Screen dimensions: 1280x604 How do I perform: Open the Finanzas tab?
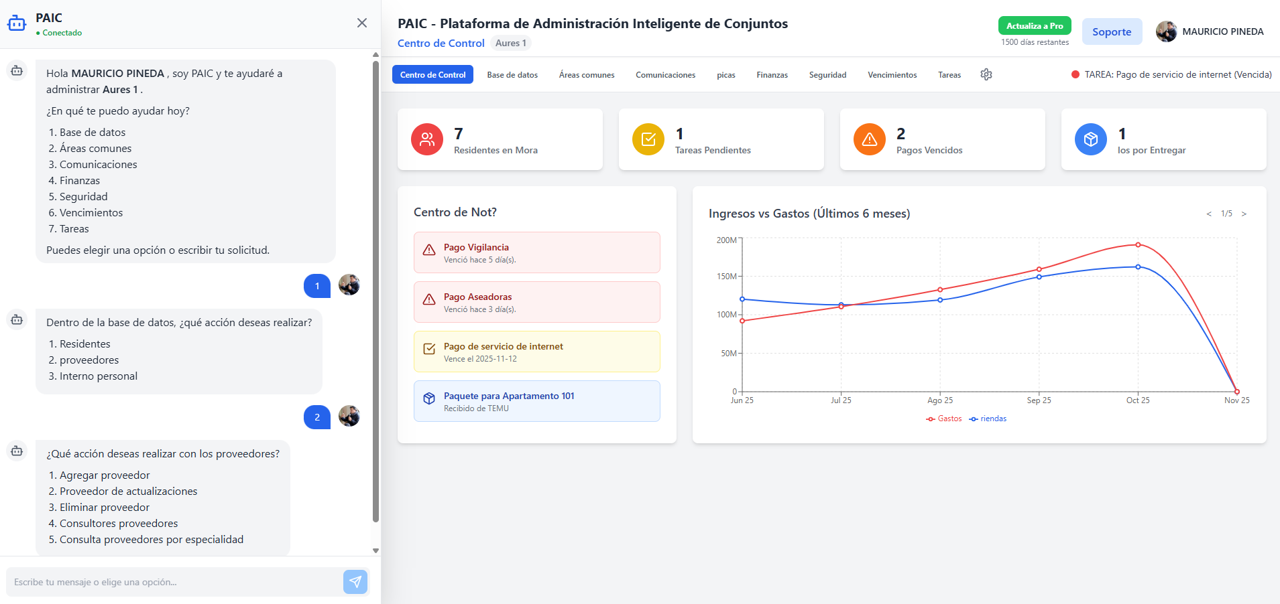click(x=771, y=75)
